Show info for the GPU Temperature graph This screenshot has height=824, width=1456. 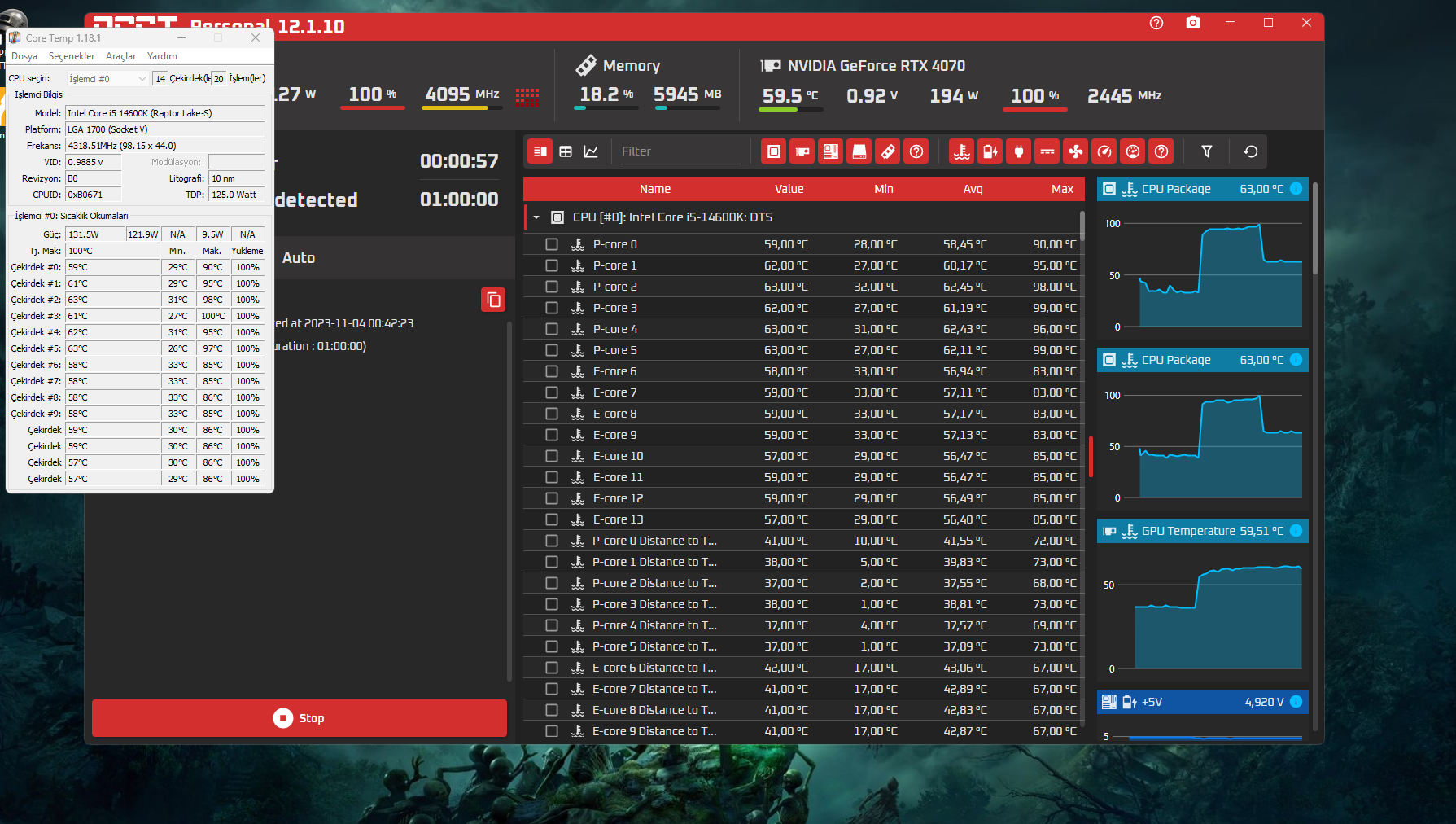pos(1296,531)
